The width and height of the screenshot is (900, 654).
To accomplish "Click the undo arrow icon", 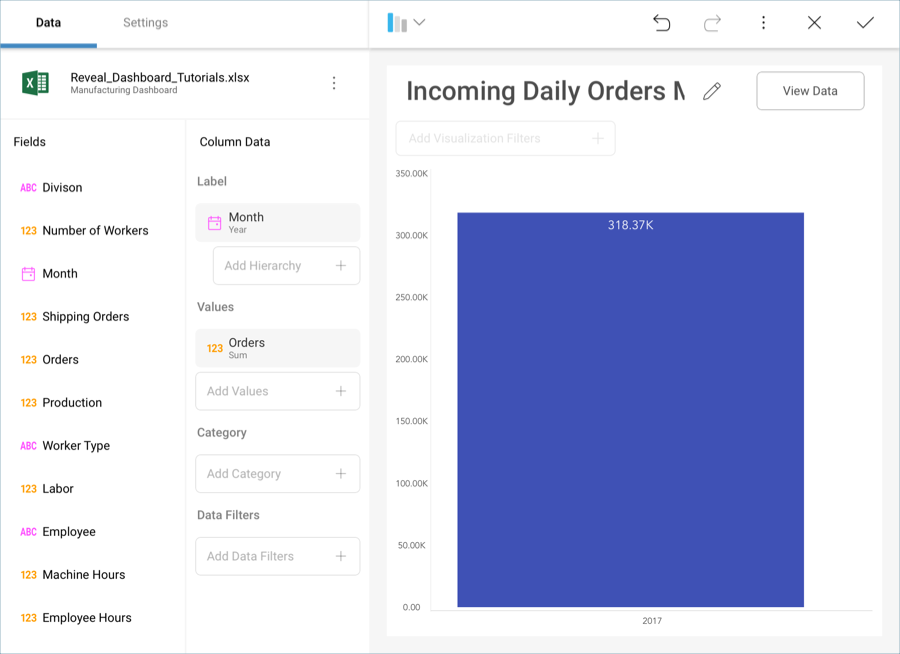I will tap(661, 23).
